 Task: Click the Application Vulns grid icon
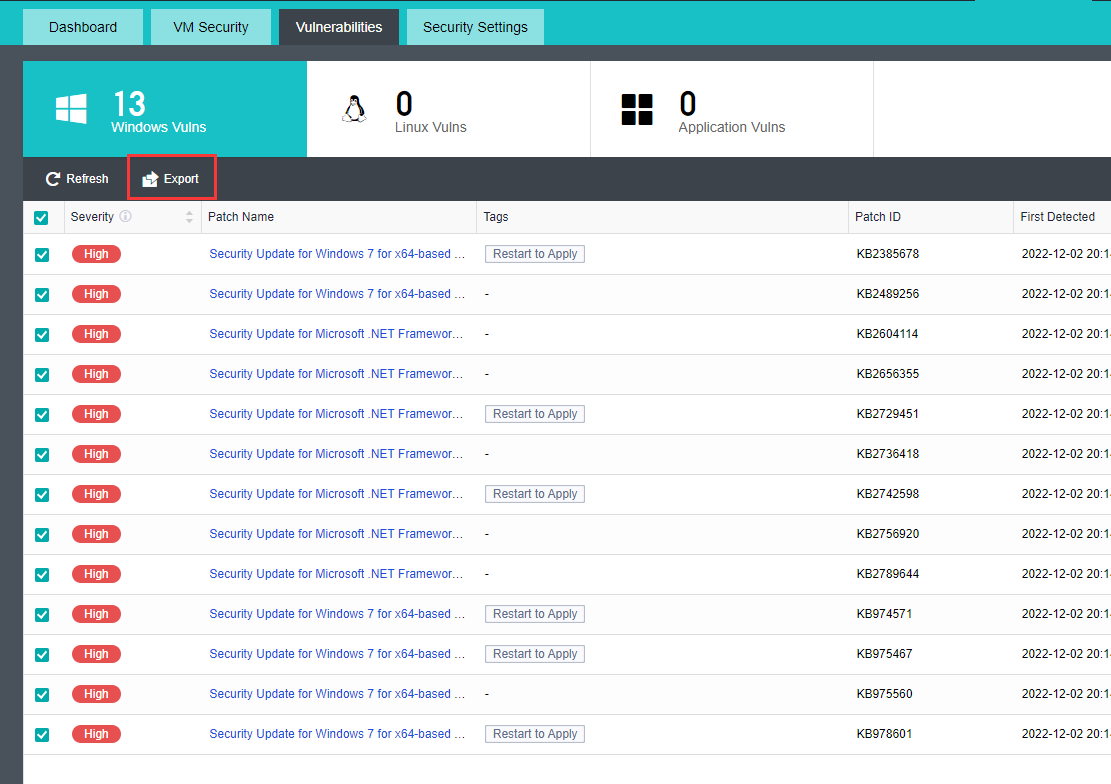pyautogui.click(x=637, y=109)
